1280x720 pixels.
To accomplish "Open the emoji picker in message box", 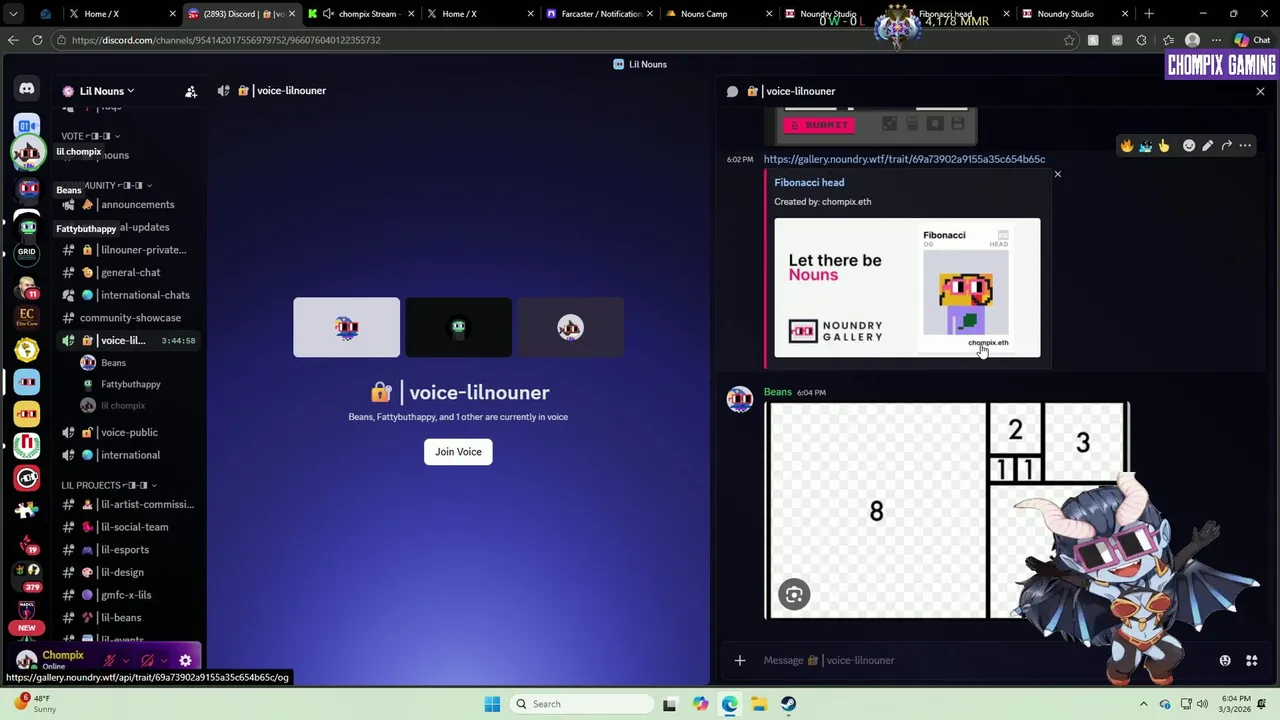I will (1225, 660).
